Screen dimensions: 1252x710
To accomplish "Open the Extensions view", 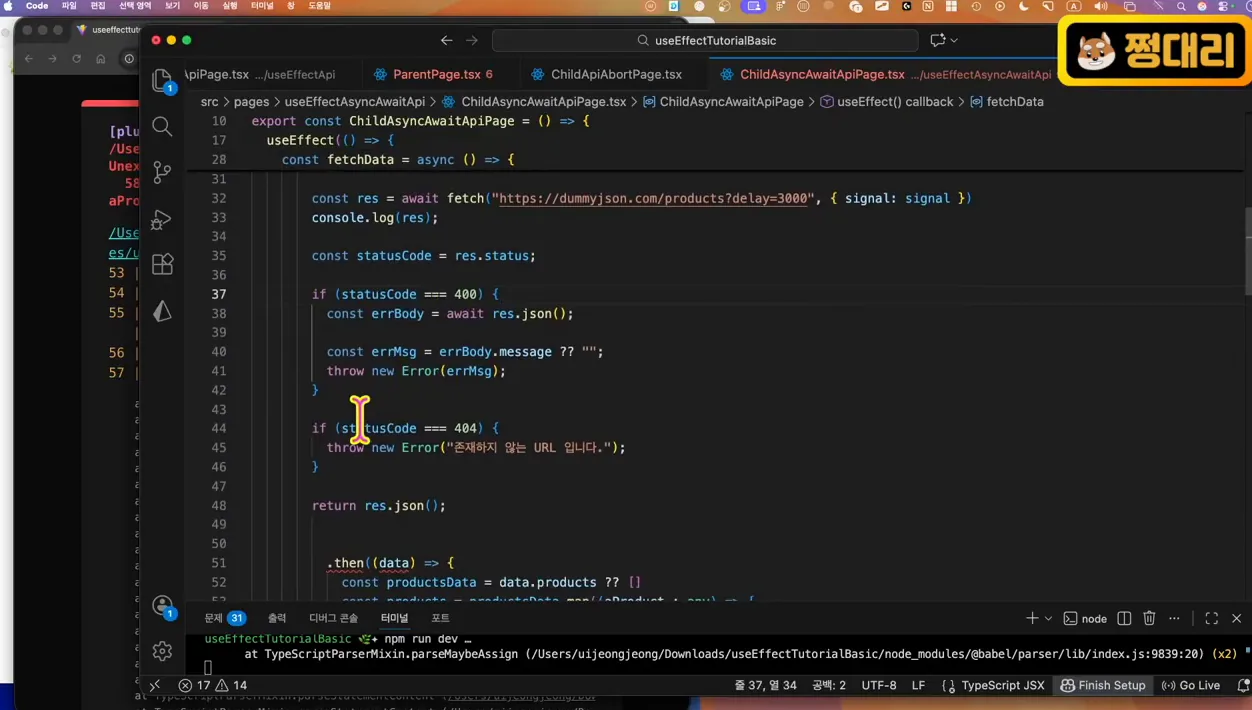I will (162, 264).
